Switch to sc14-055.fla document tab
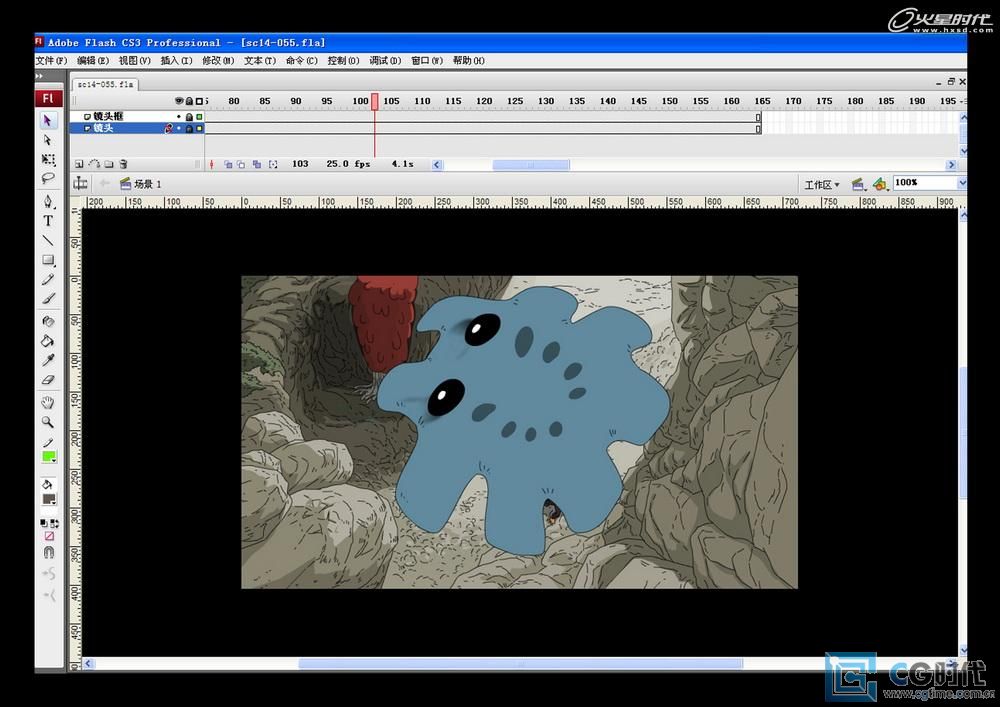Screen dimensions: 1000x707 pos(105,84)
